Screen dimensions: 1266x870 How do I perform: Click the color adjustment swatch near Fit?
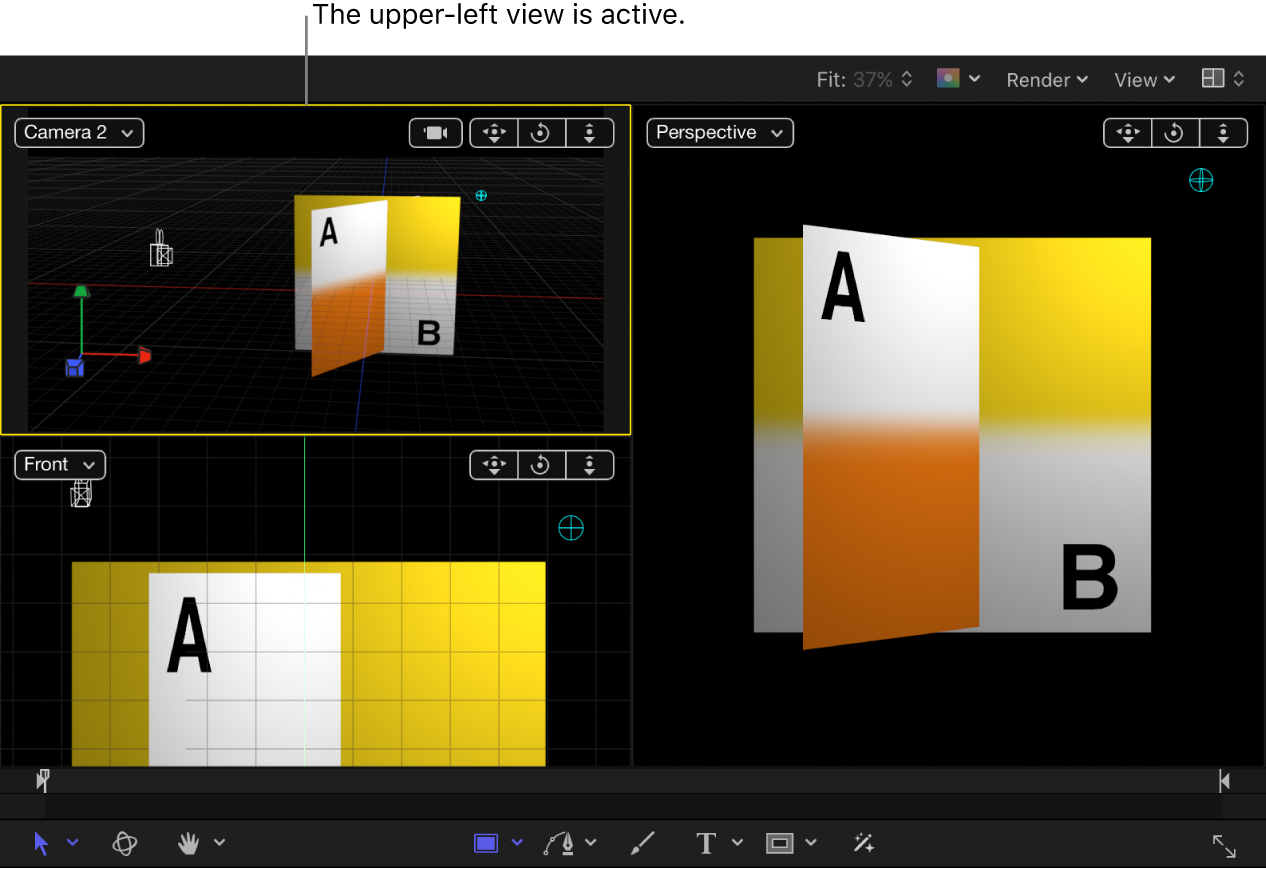tap(947, 76)
